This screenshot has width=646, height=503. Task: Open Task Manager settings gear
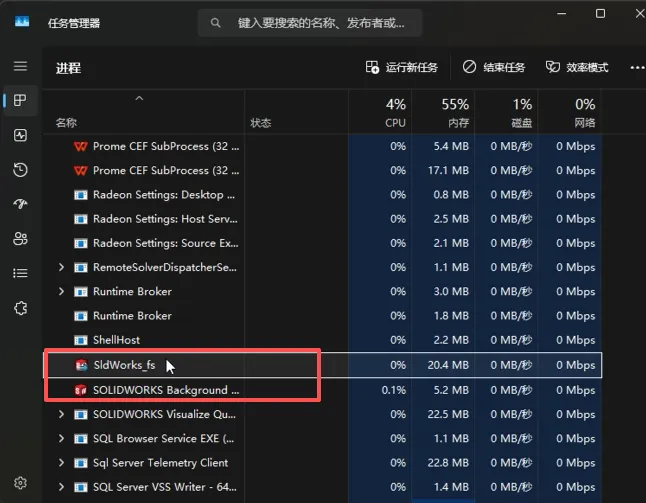pos(20,483)
